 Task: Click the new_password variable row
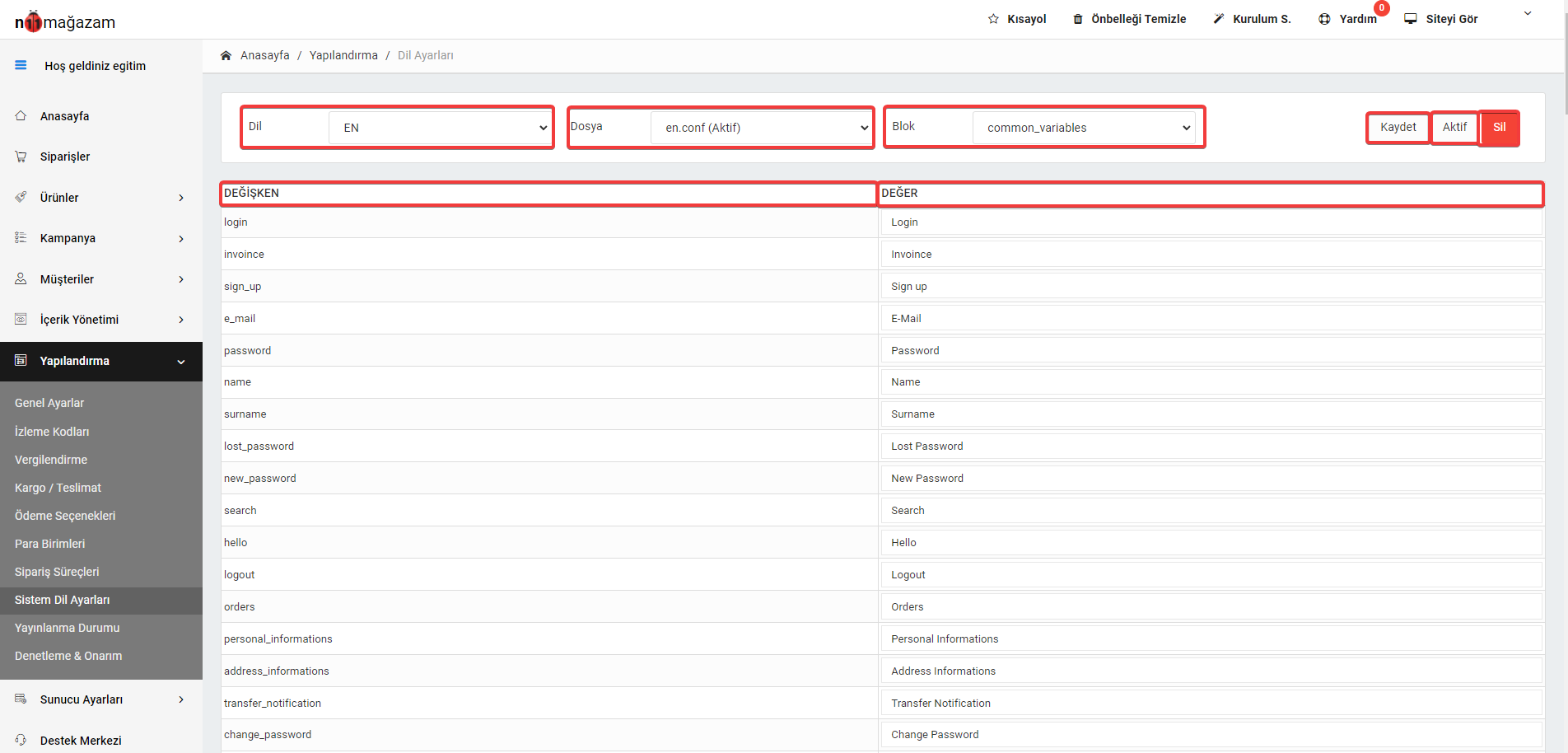(549, 479)
